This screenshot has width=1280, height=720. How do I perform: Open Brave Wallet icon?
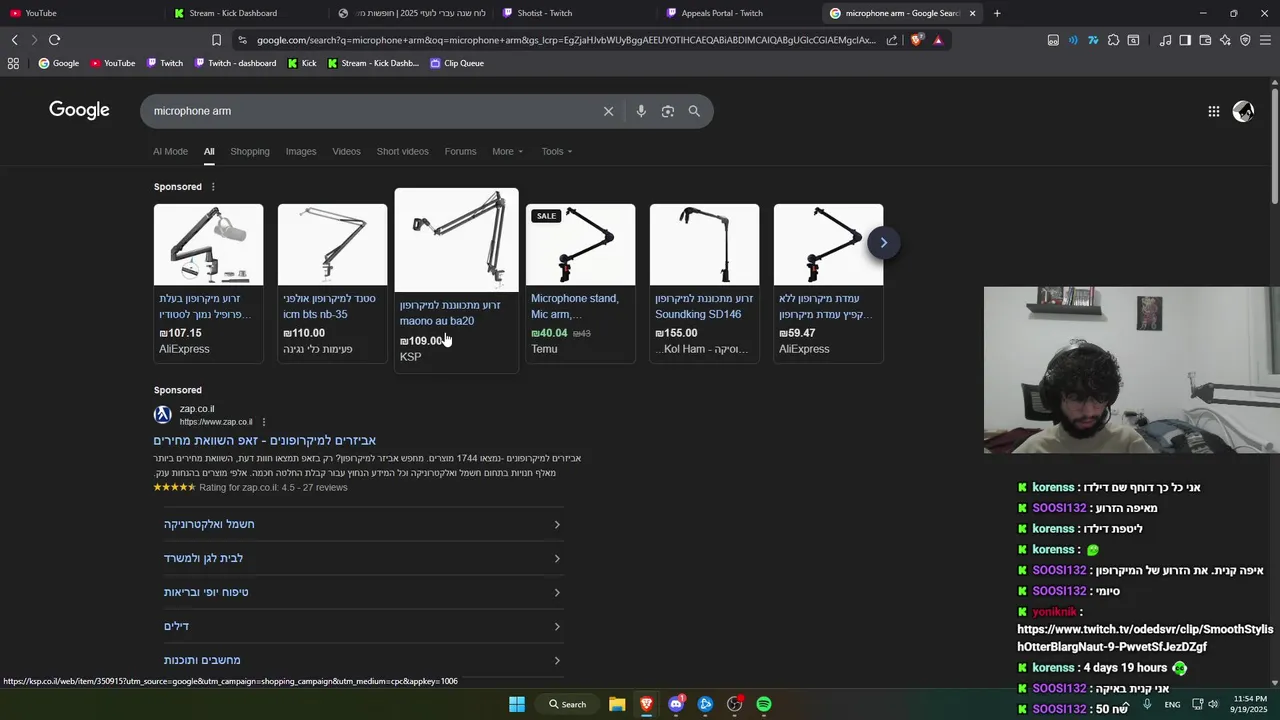pyautogui.click(x=1205, y=40)
